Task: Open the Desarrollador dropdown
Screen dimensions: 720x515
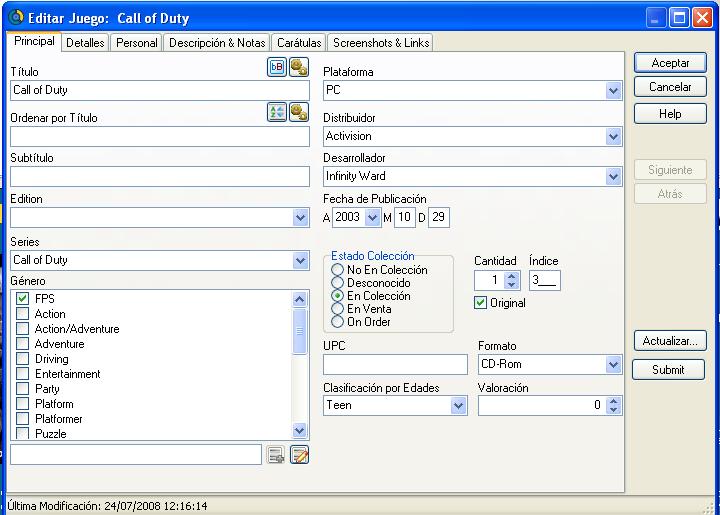Action: click(613, 176)
